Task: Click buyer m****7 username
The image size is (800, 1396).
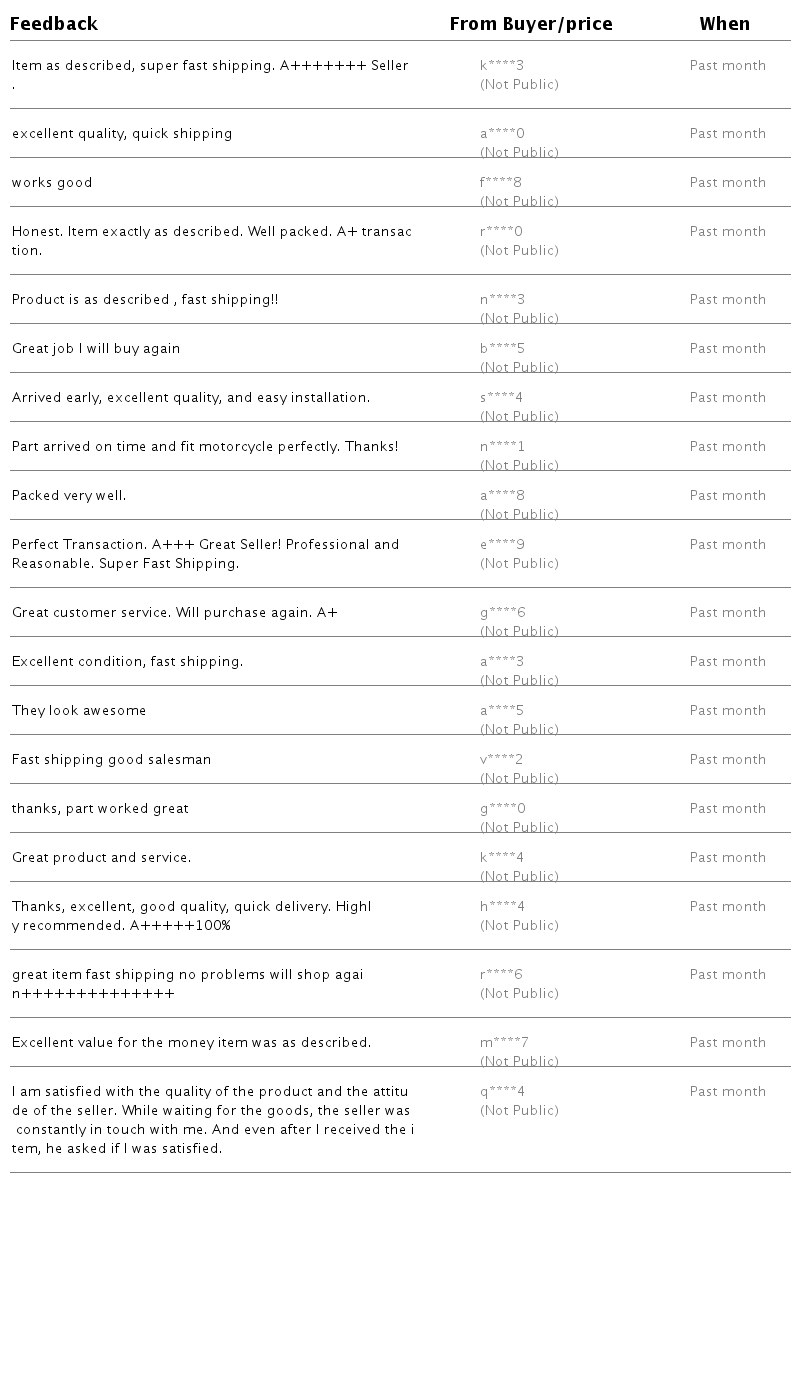Action: coord(504,1043)
